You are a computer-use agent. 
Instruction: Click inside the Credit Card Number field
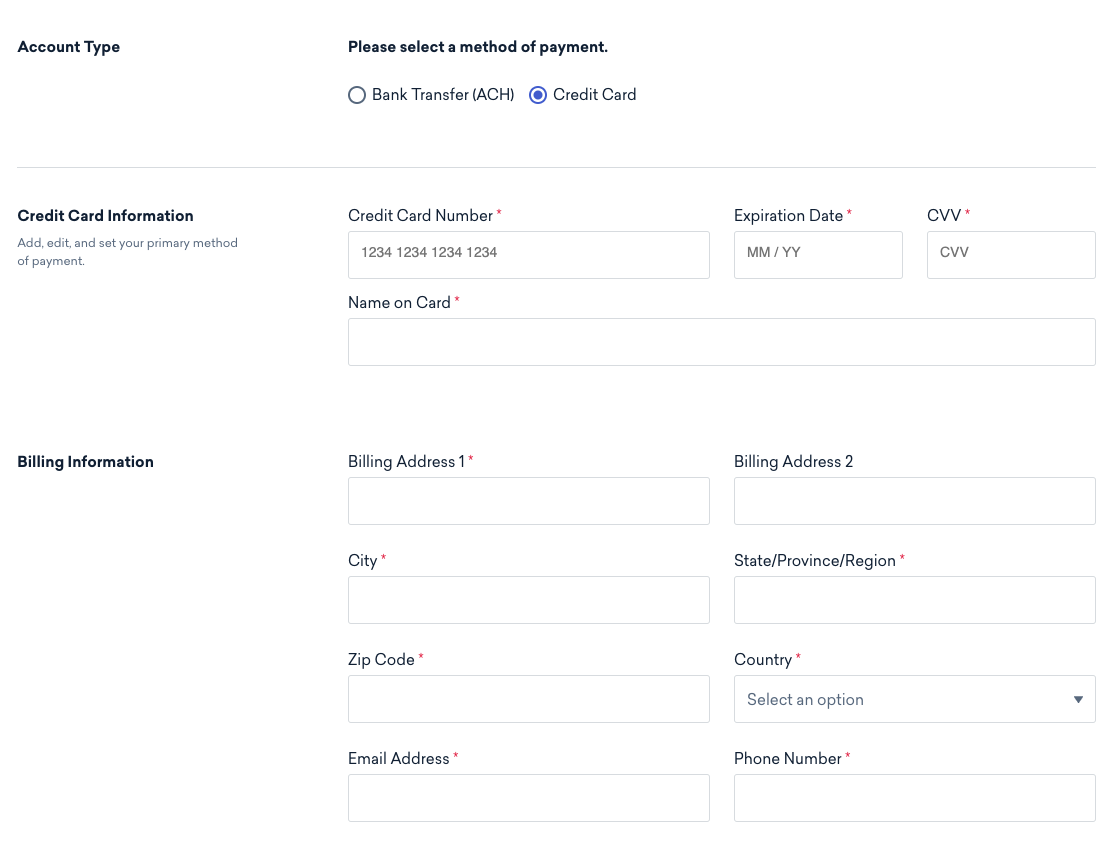coord(528,254)
